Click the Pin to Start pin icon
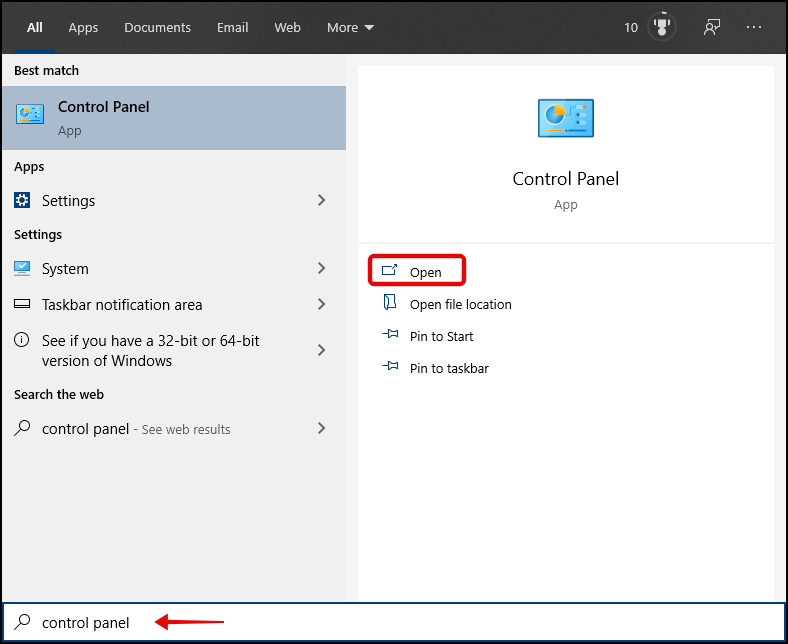 390,334
